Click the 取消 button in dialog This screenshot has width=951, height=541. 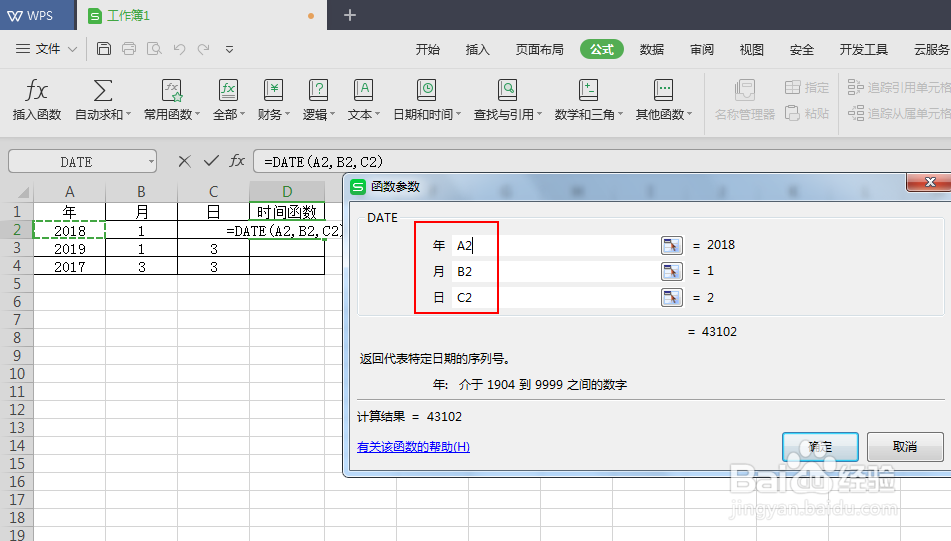pyautogui.click(x=905, y=447)
